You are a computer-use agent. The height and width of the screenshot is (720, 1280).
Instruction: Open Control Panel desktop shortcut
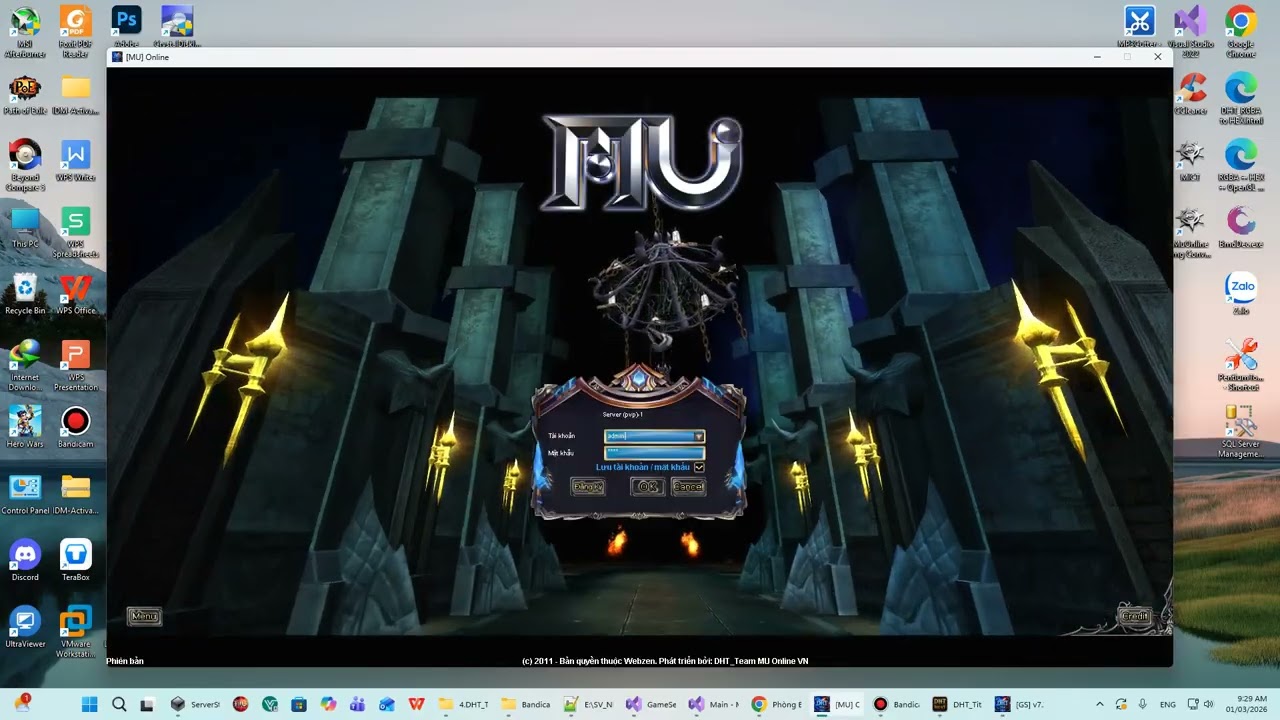25,494
